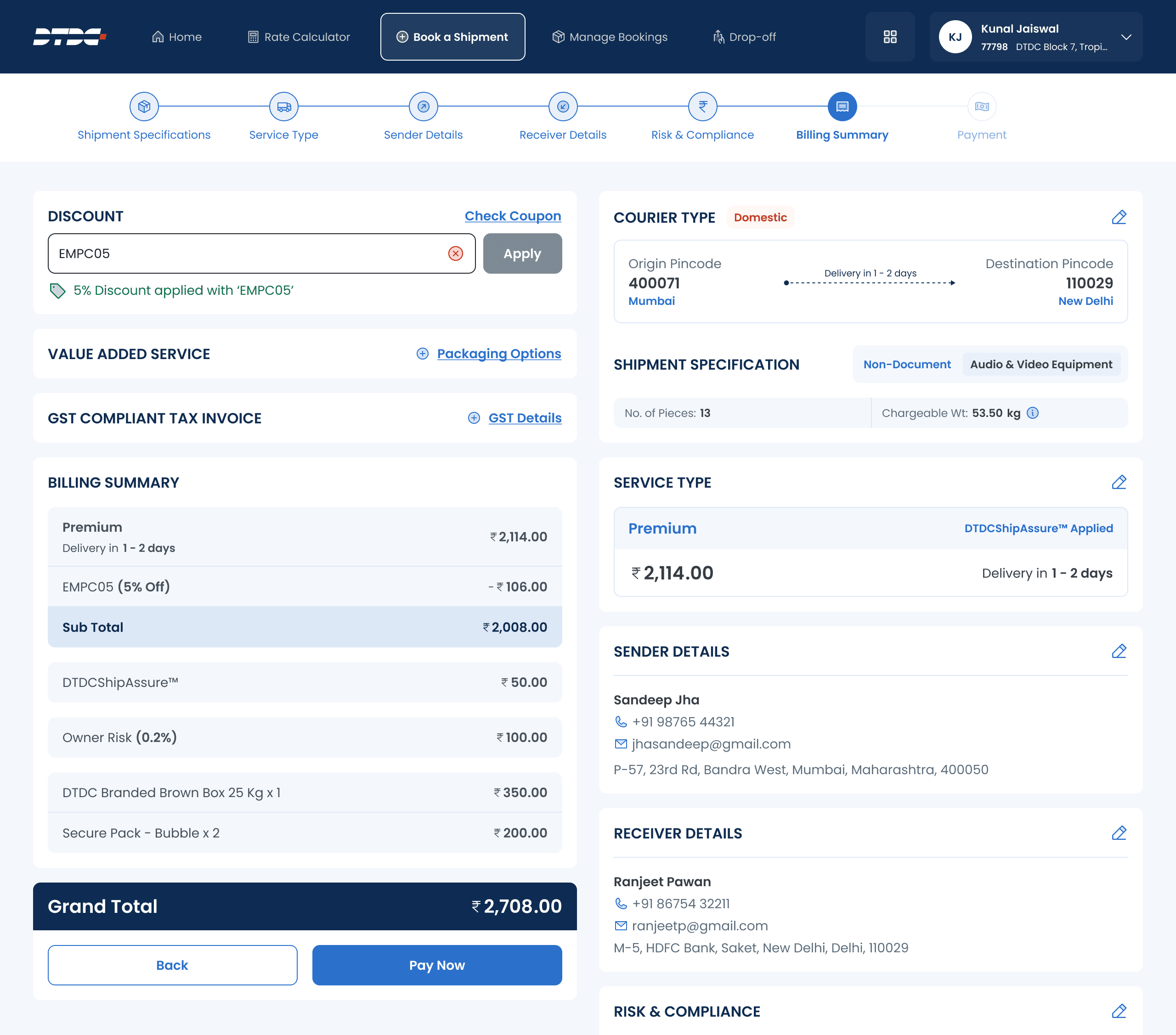The width and height of the screenshot is (1176, 1035).
Task: Click the DTDC logo
Action: click(70, 37)
